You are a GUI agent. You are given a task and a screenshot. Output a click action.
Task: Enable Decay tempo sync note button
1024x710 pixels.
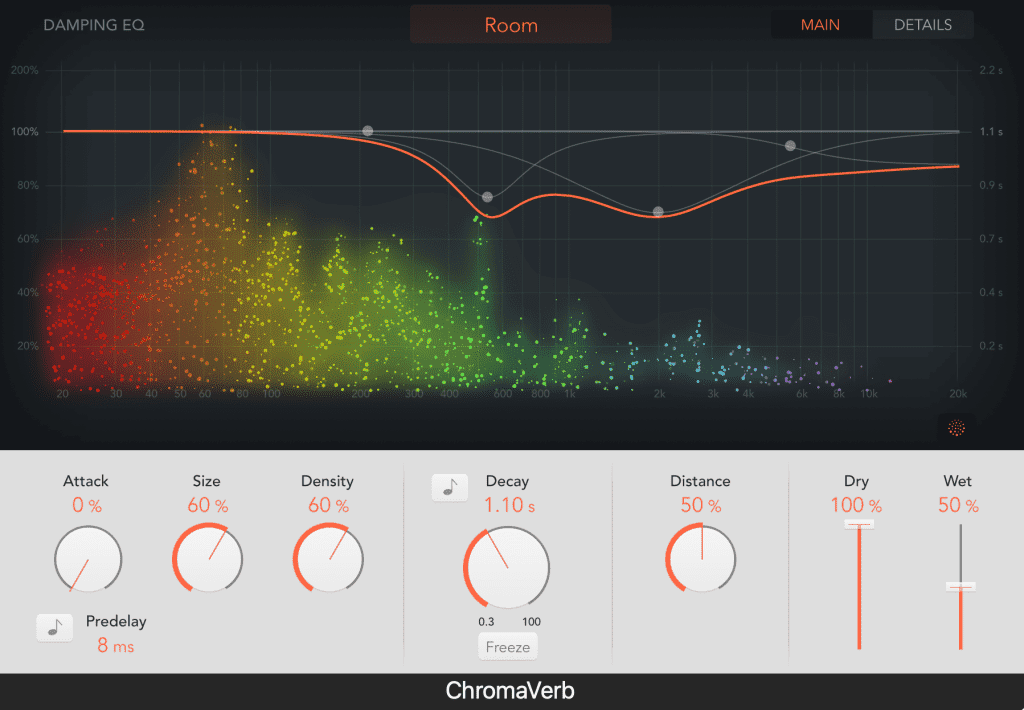[449, 487]
